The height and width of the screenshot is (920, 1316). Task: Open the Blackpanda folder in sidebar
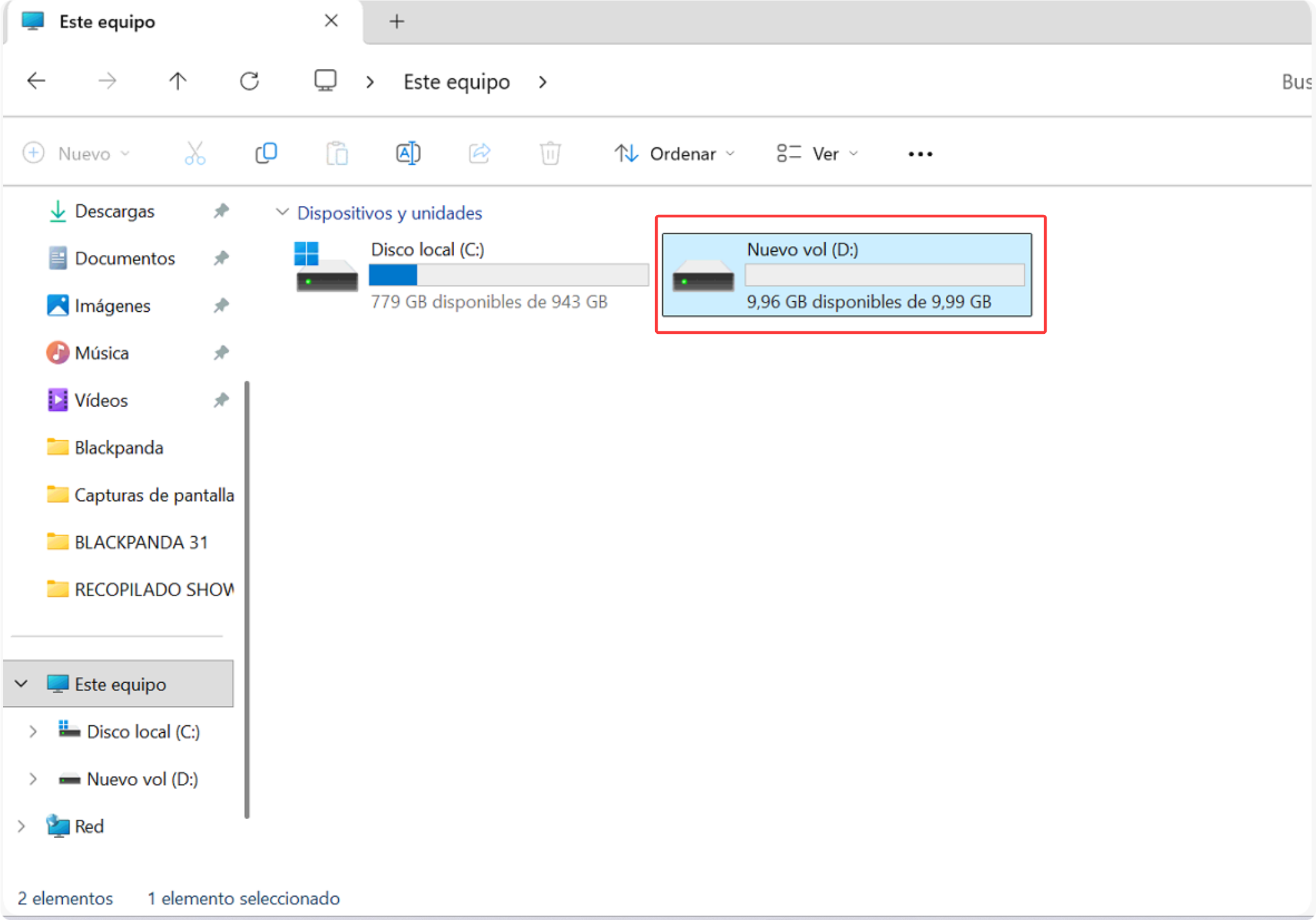[118, 448]
